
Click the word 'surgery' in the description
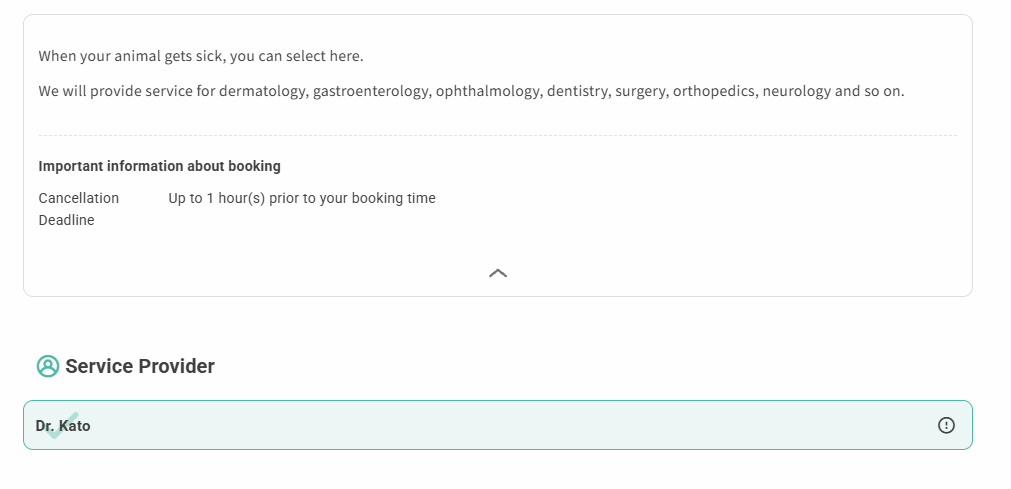point(642,91)
